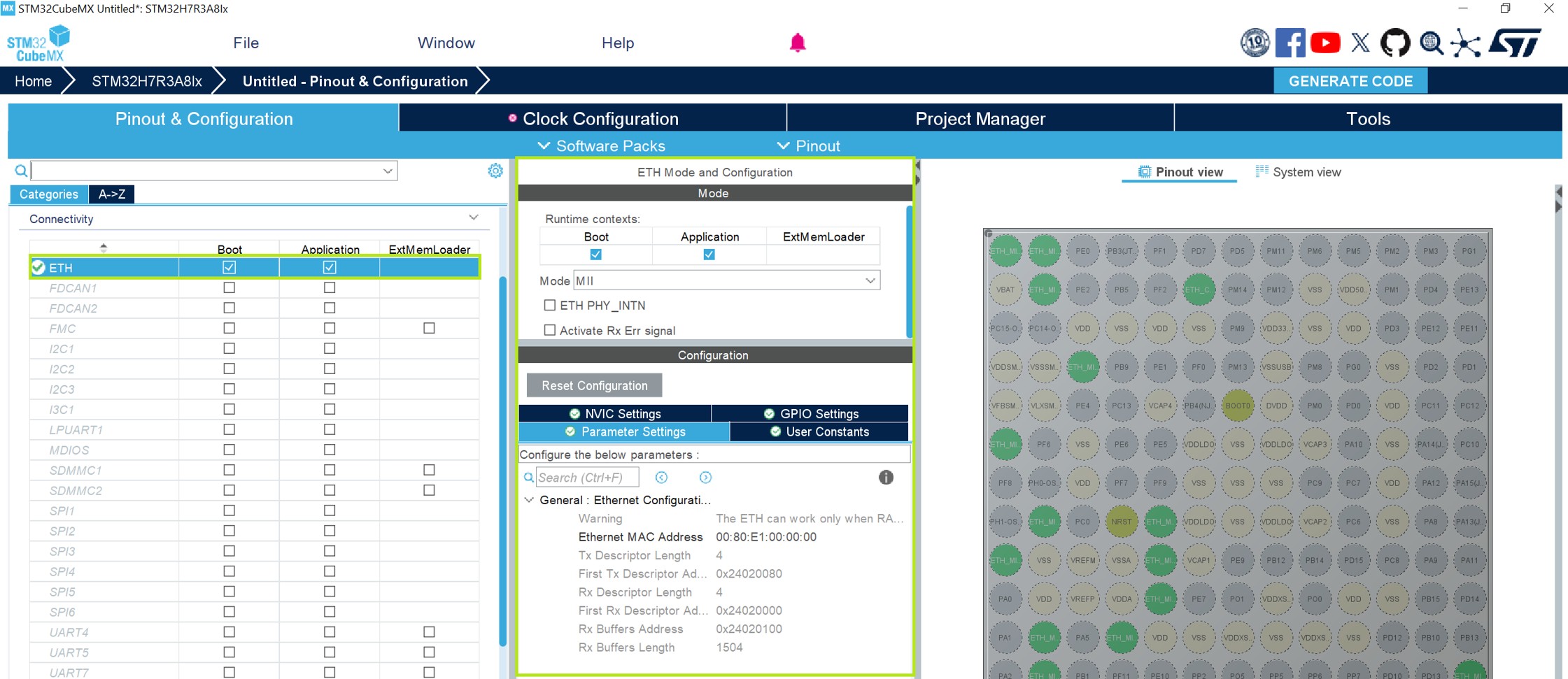Select the BOOT0 pin on the chip

click(1237, 406)
